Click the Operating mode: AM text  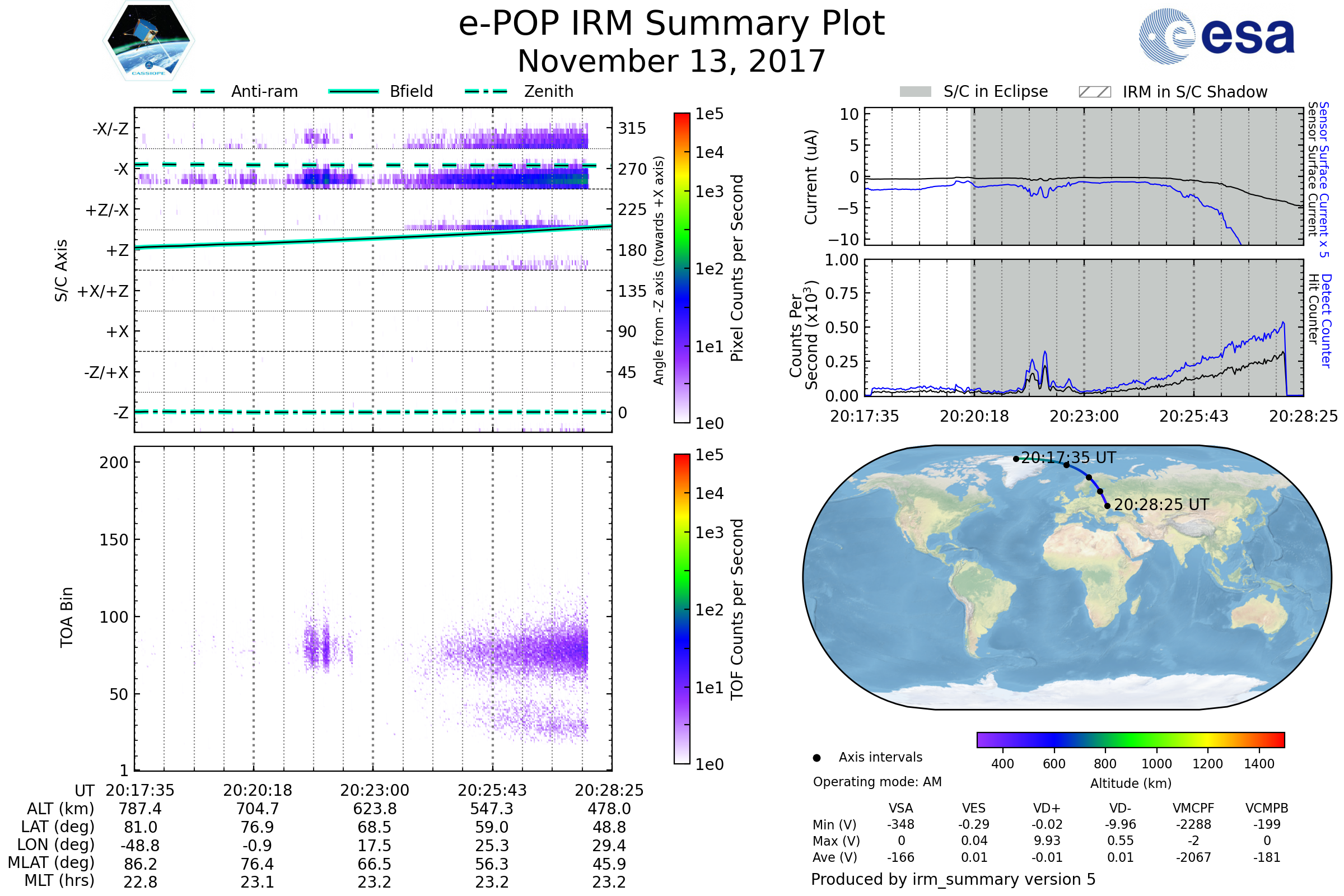coord(876,782)
